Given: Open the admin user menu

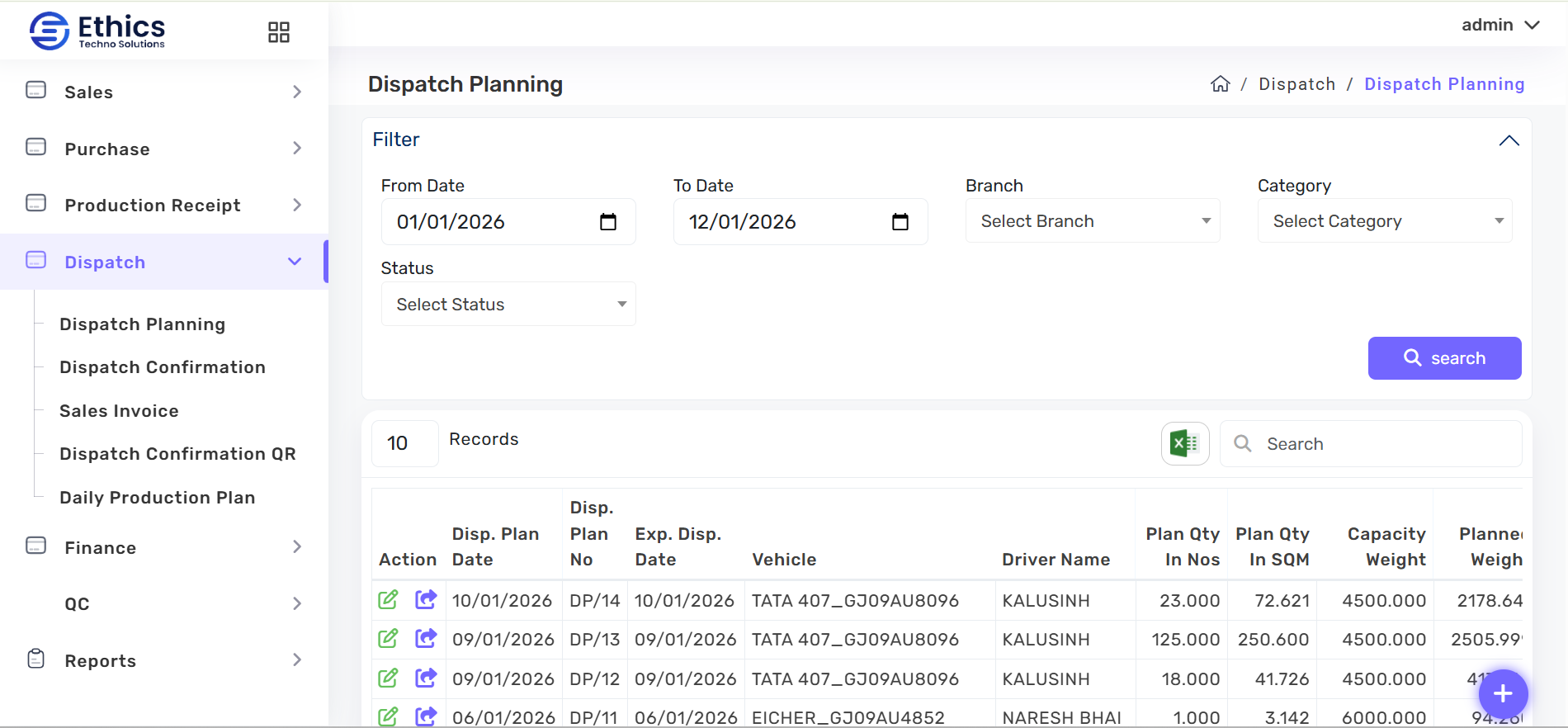Looking at the screenshot, I should tap(1500, 25).
